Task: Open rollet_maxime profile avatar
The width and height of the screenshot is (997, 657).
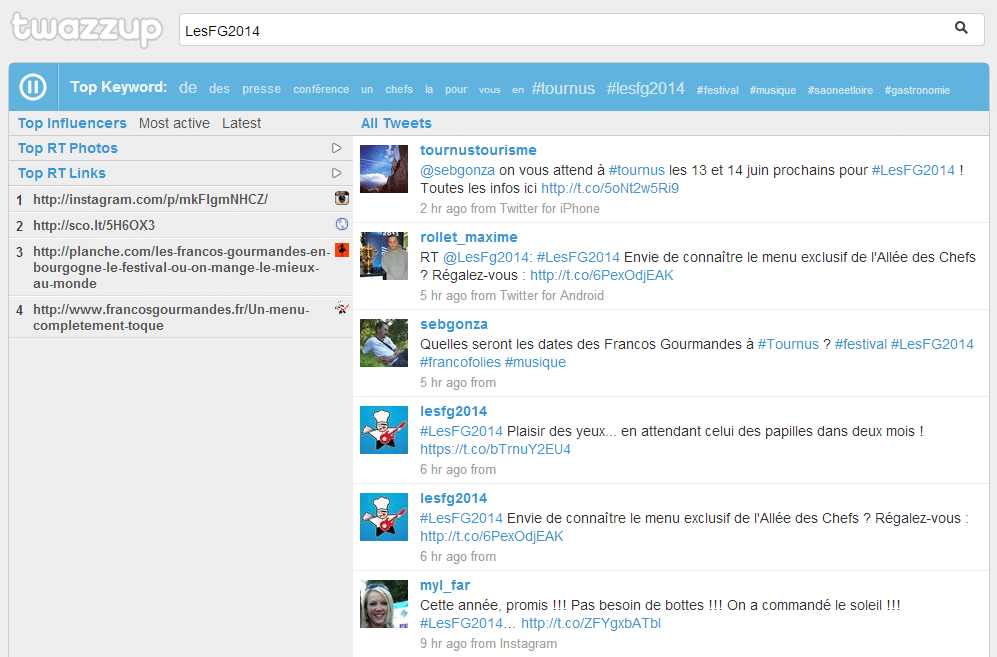Action: 384,256
